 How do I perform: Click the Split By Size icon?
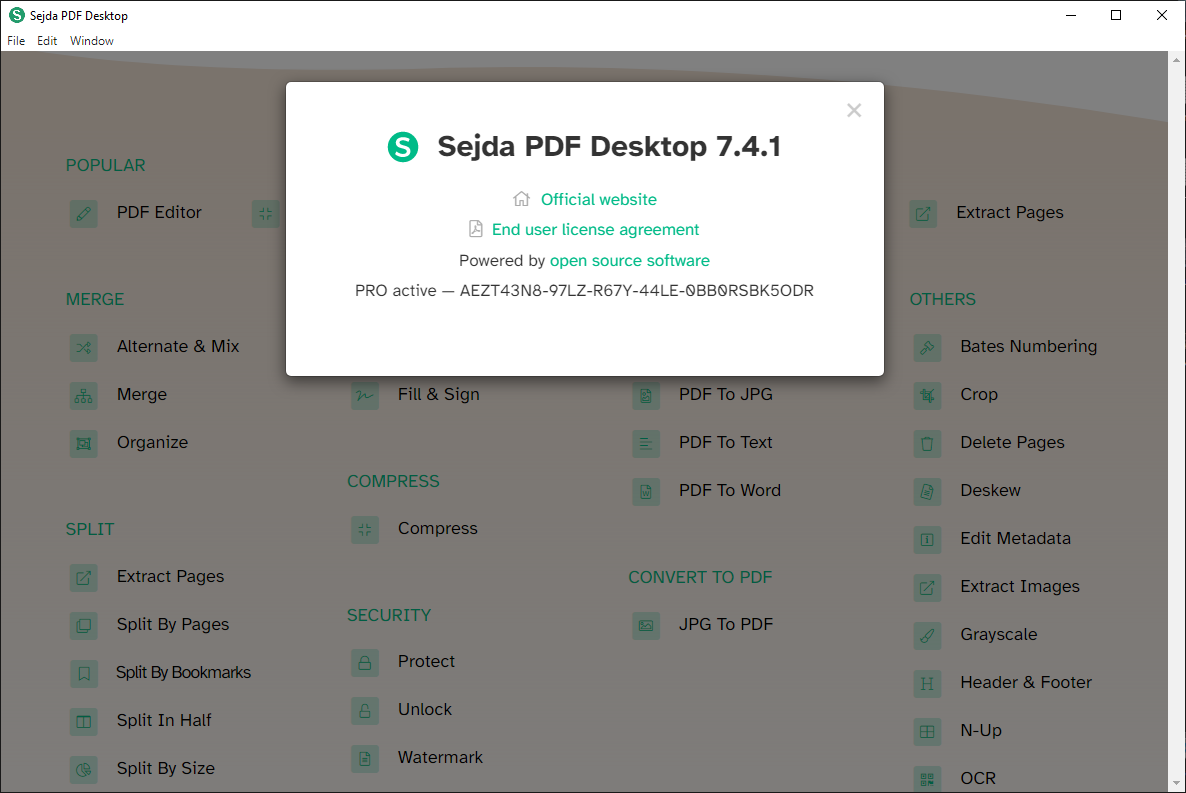tap(84, 770)
